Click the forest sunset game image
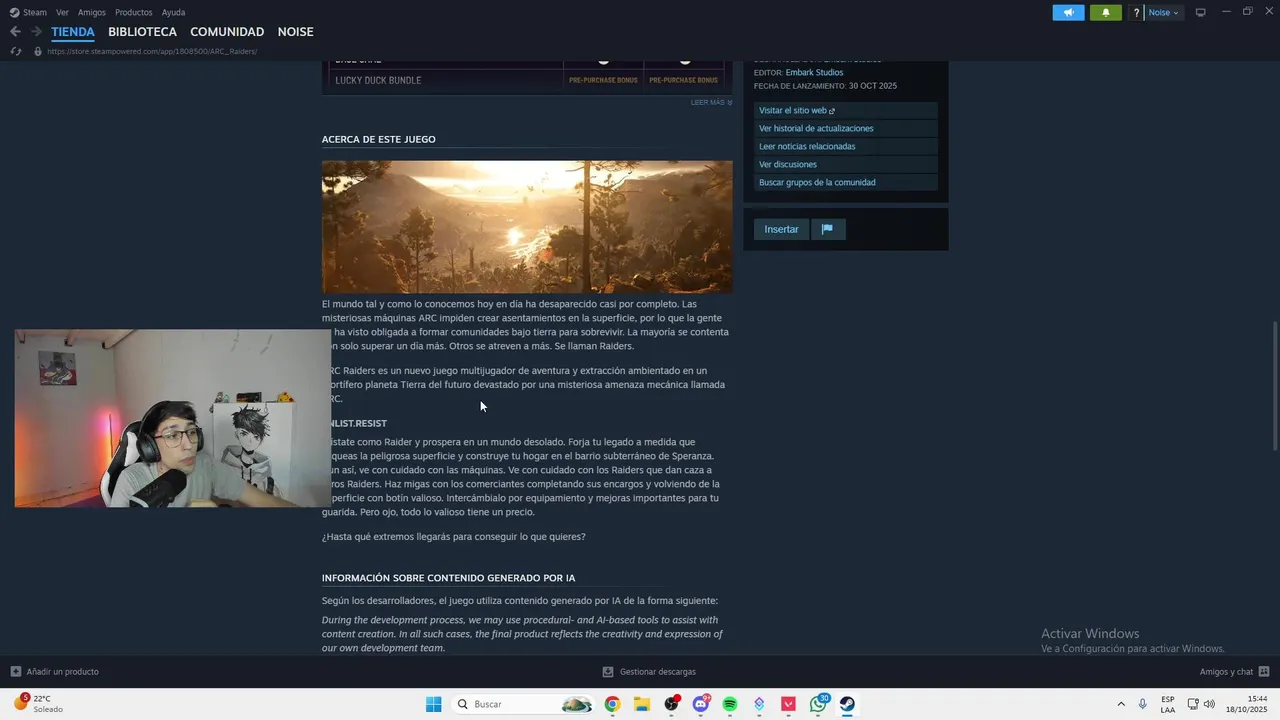Screen dimensions: 1280x720 point(527,227)
